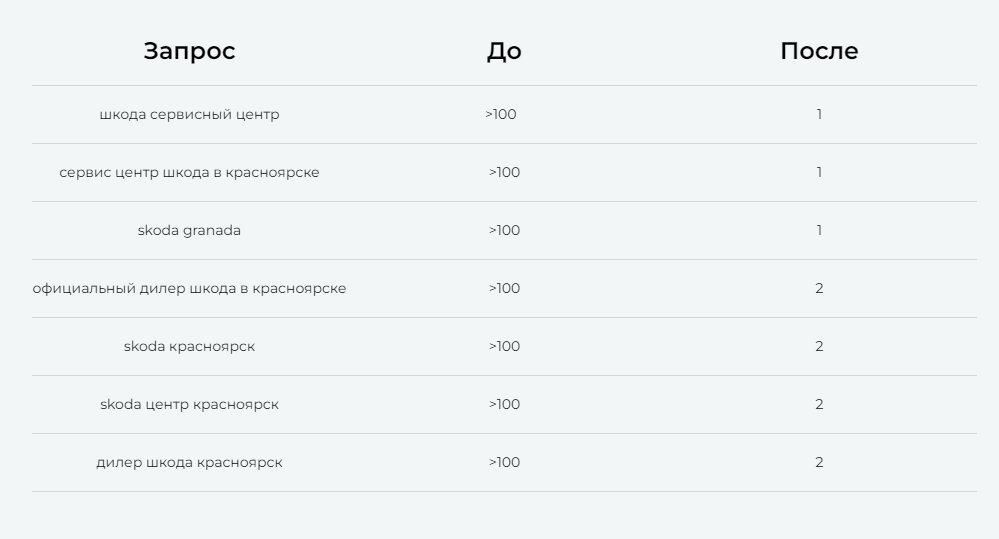Click the "skoda красноярск" query cell
Viewport: 999px width, 539px height.
click(x=189, y=346)
